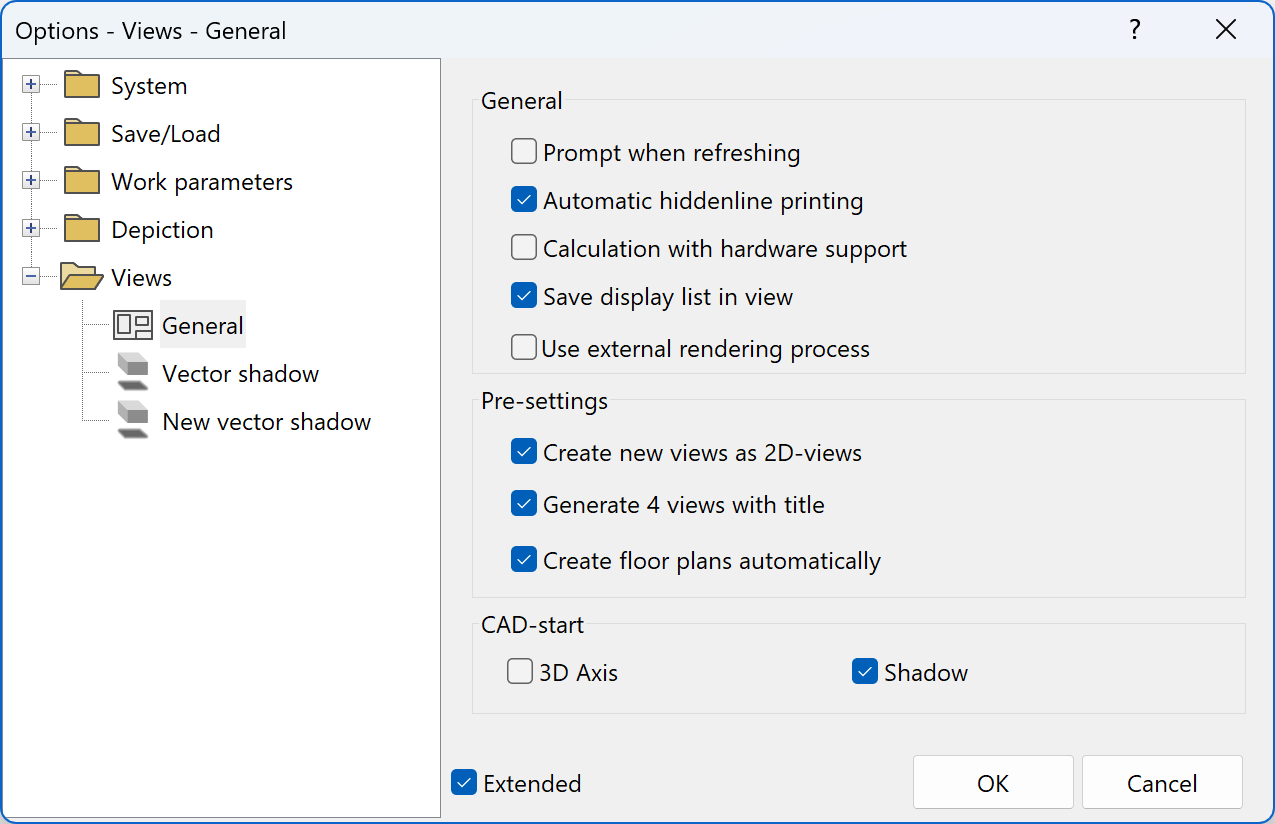
Task: Turn on the 3D Axis checkbox
Action: pyautogui.click(x=520, y=672)
